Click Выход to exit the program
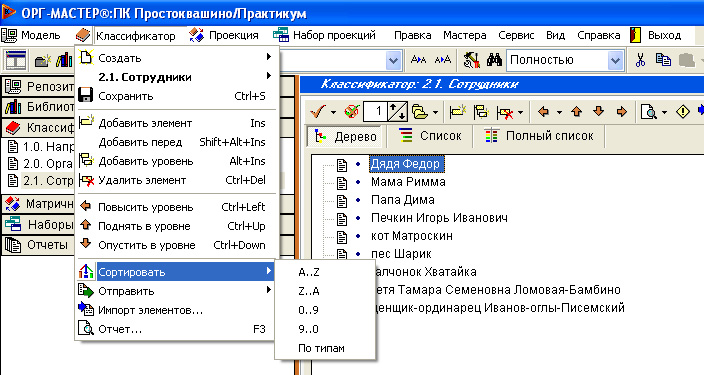Screen dimensions: 704x375 [x=656, y=35]
